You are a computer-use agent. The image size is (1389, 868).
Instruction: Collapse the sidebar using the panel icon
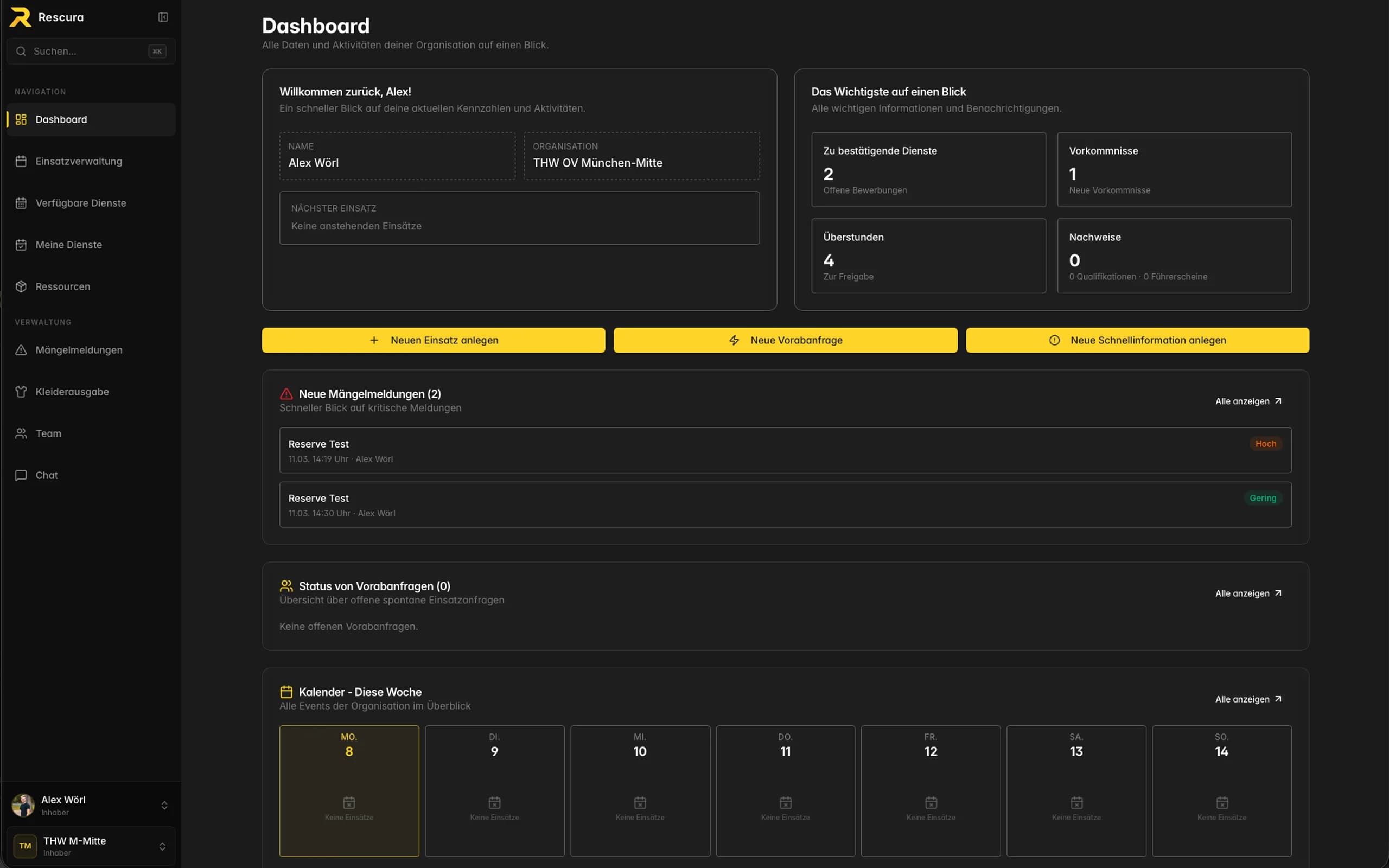(163, 17)
